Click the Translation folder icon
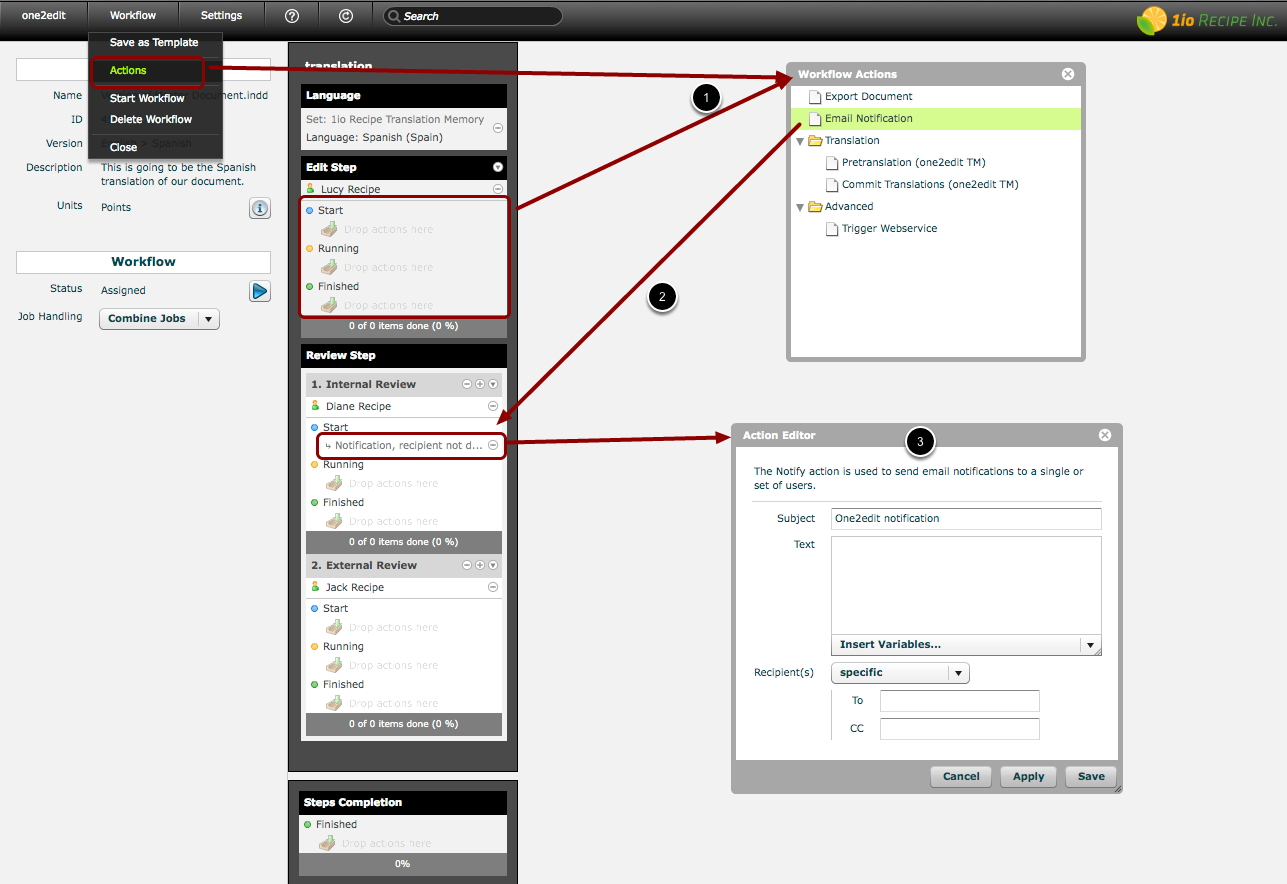1287x884 pixels. pyautogui.click(x=815, y=141)
